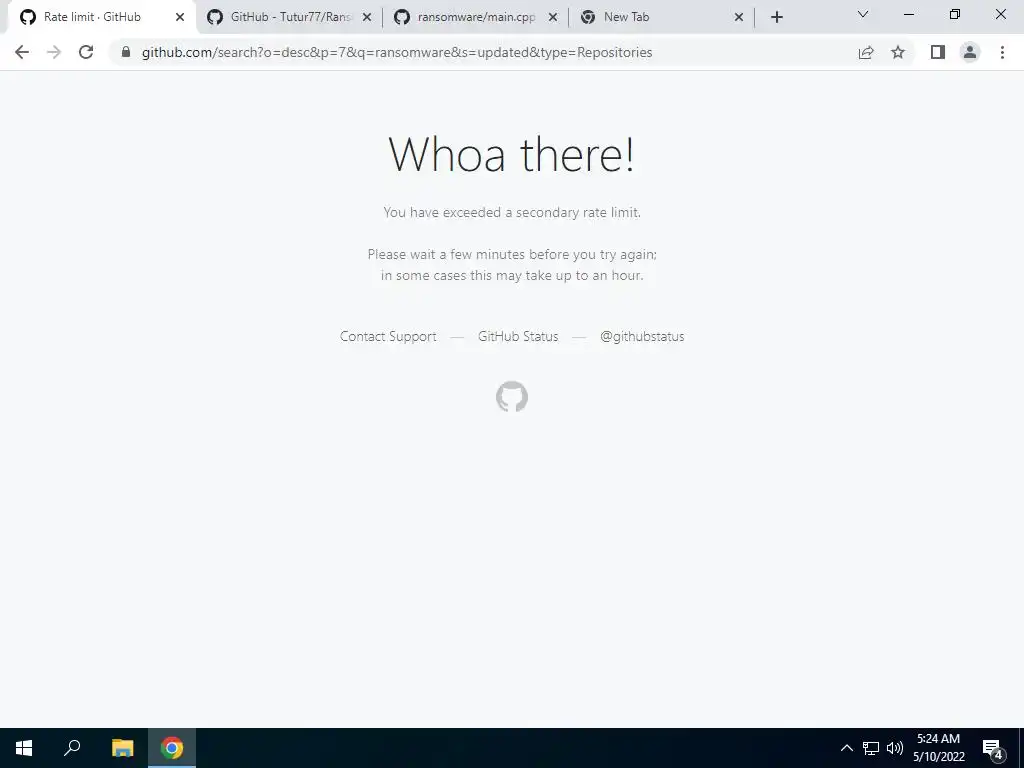
Task: Open the Chrome side panel
Action: point(938,52)
